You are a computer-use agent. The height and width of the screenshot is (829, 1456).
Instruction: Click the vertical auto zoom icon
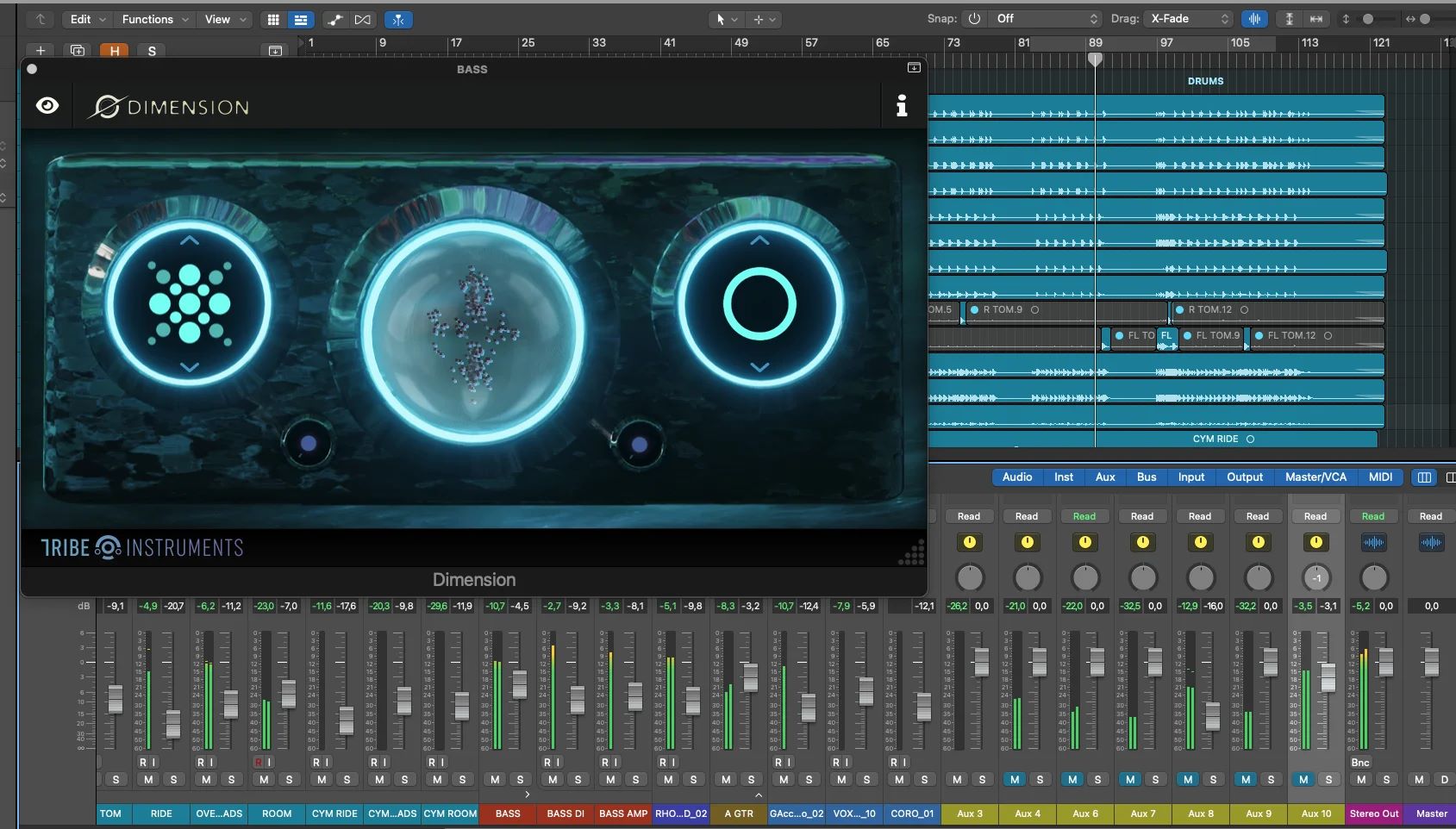point(1289,19)
